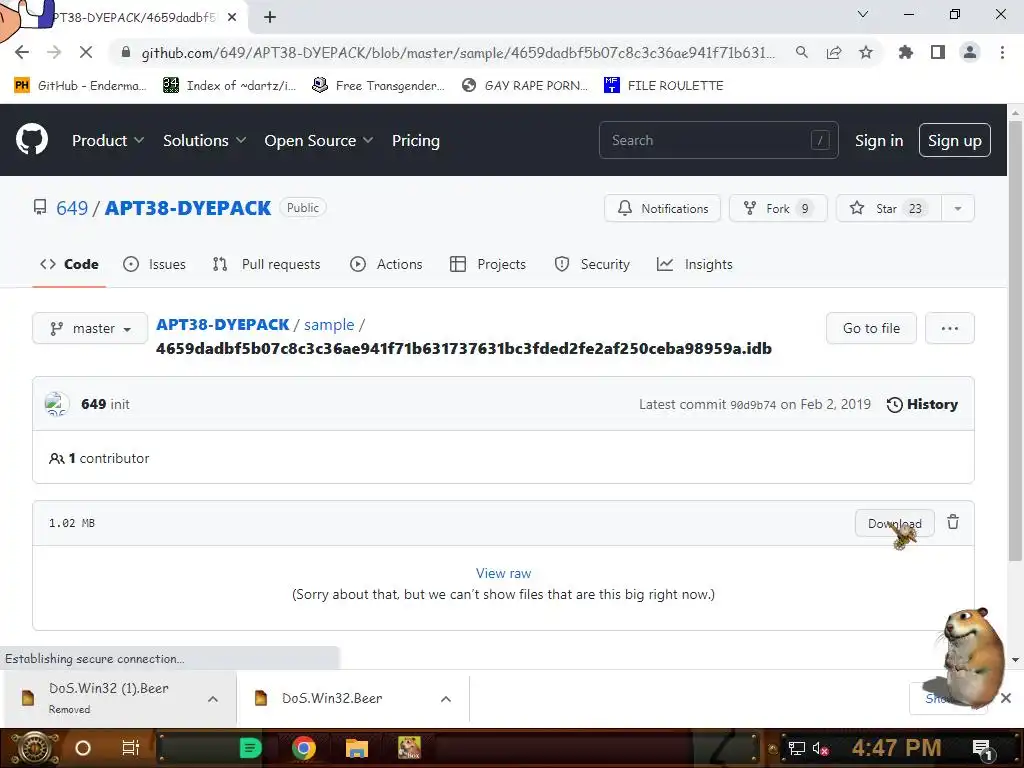
Task: Click the Cortana circle on the taskbar
Action: [83, 748]
